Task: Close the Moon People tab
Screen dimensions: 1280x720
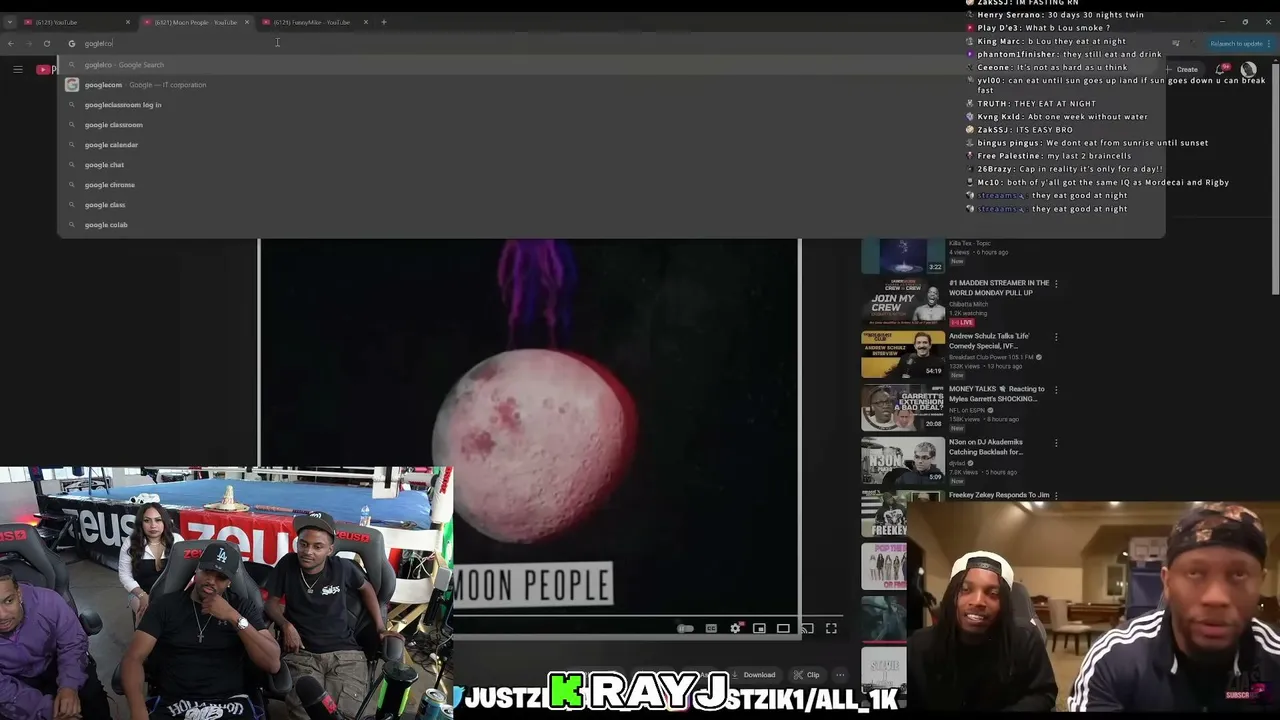Action: 246,22
